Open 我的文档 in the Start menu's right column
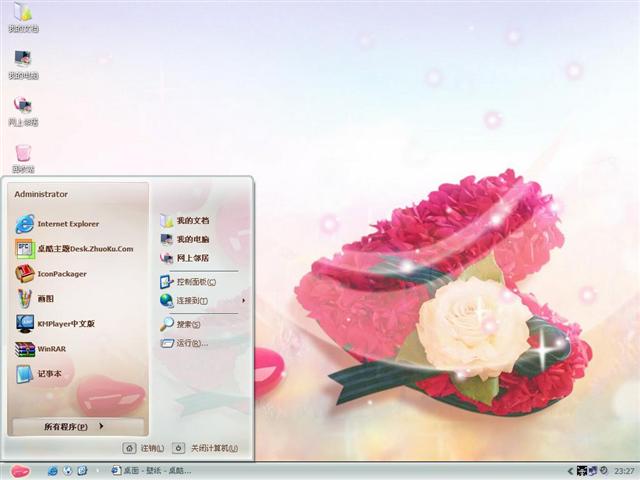Image resolution: width=640 pixels, height=480 pixels. pyautogui.click(x=184, y=221)
